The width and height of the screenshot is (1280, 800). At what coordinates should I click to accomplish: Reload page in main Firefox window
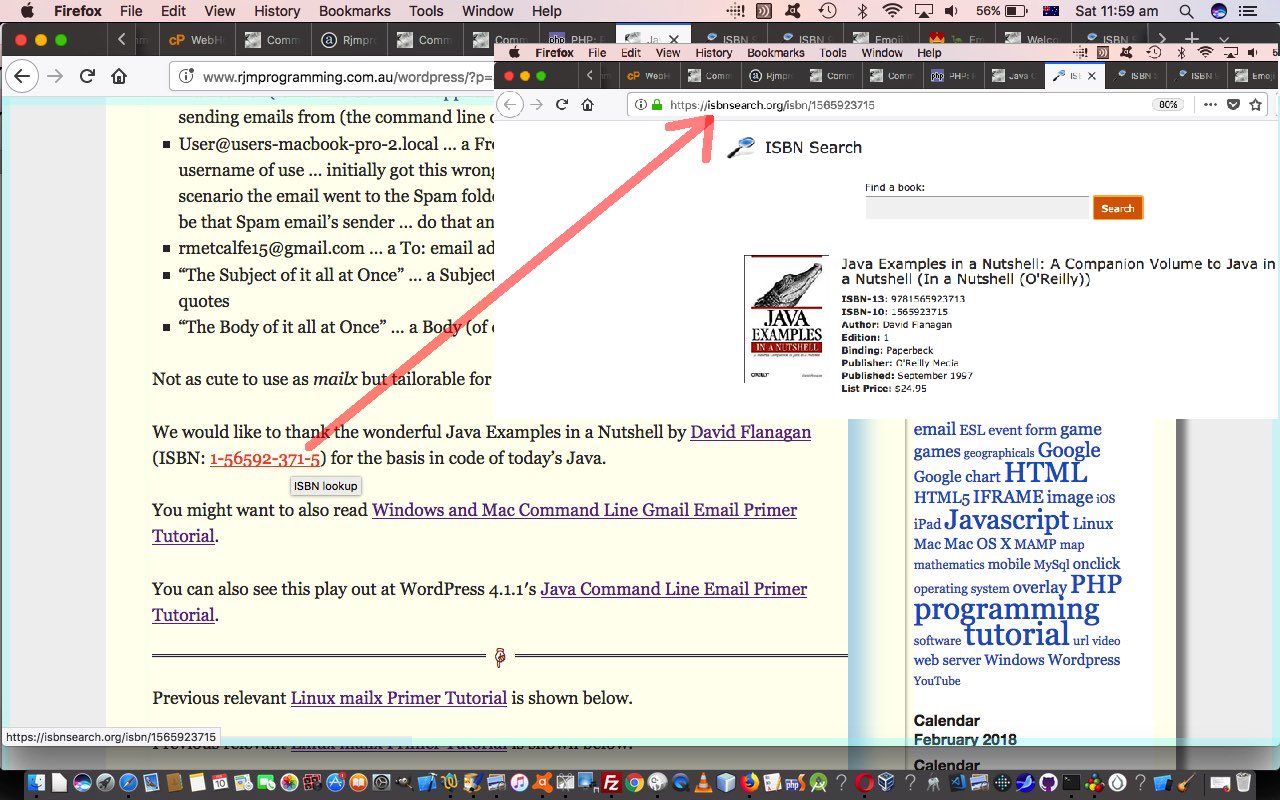(87, 77)
